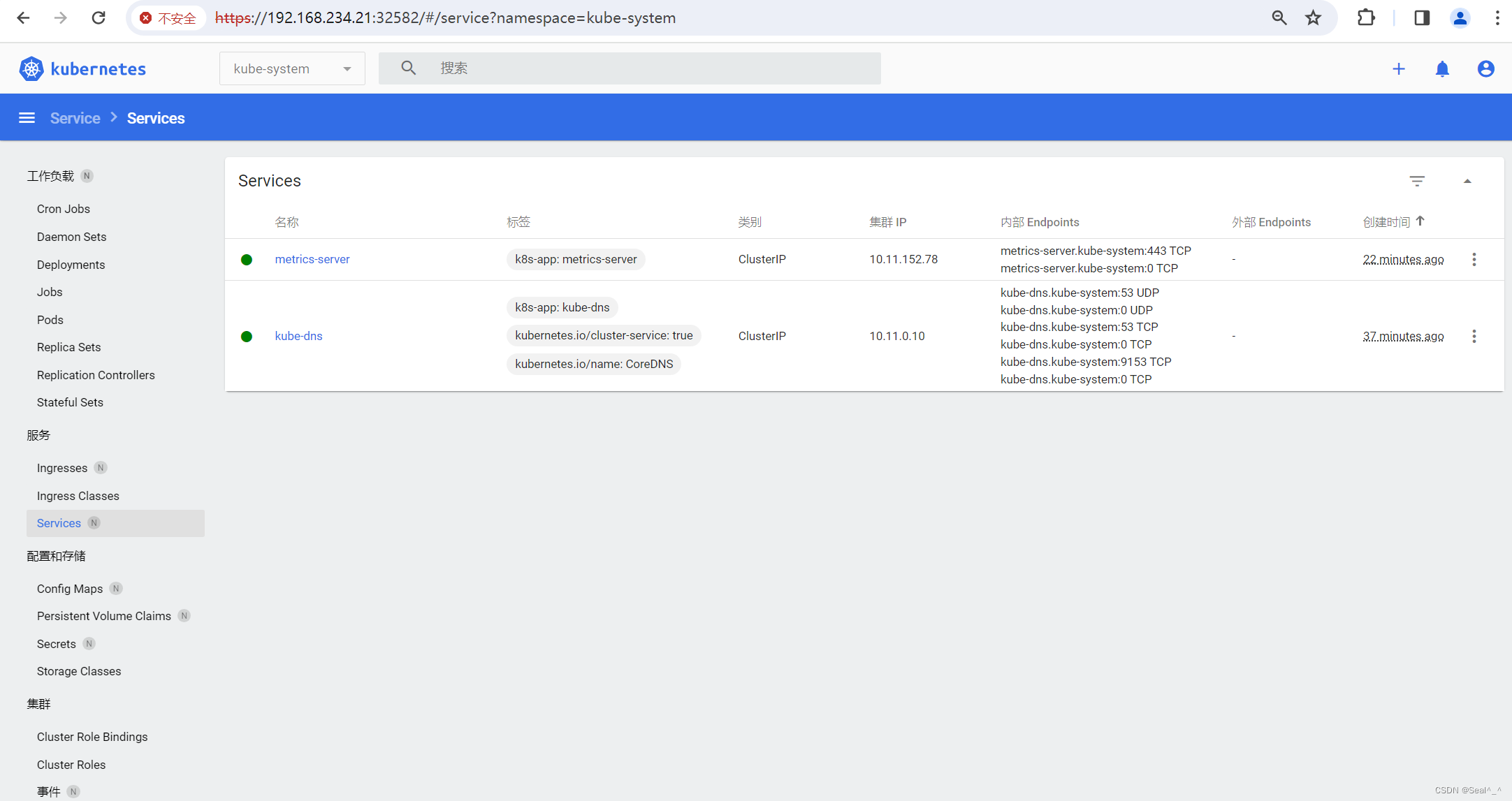This screenshot has height=801, width=1512.
Task: Click the 工作负载 sidebar heading
Action: coord(50,176)
